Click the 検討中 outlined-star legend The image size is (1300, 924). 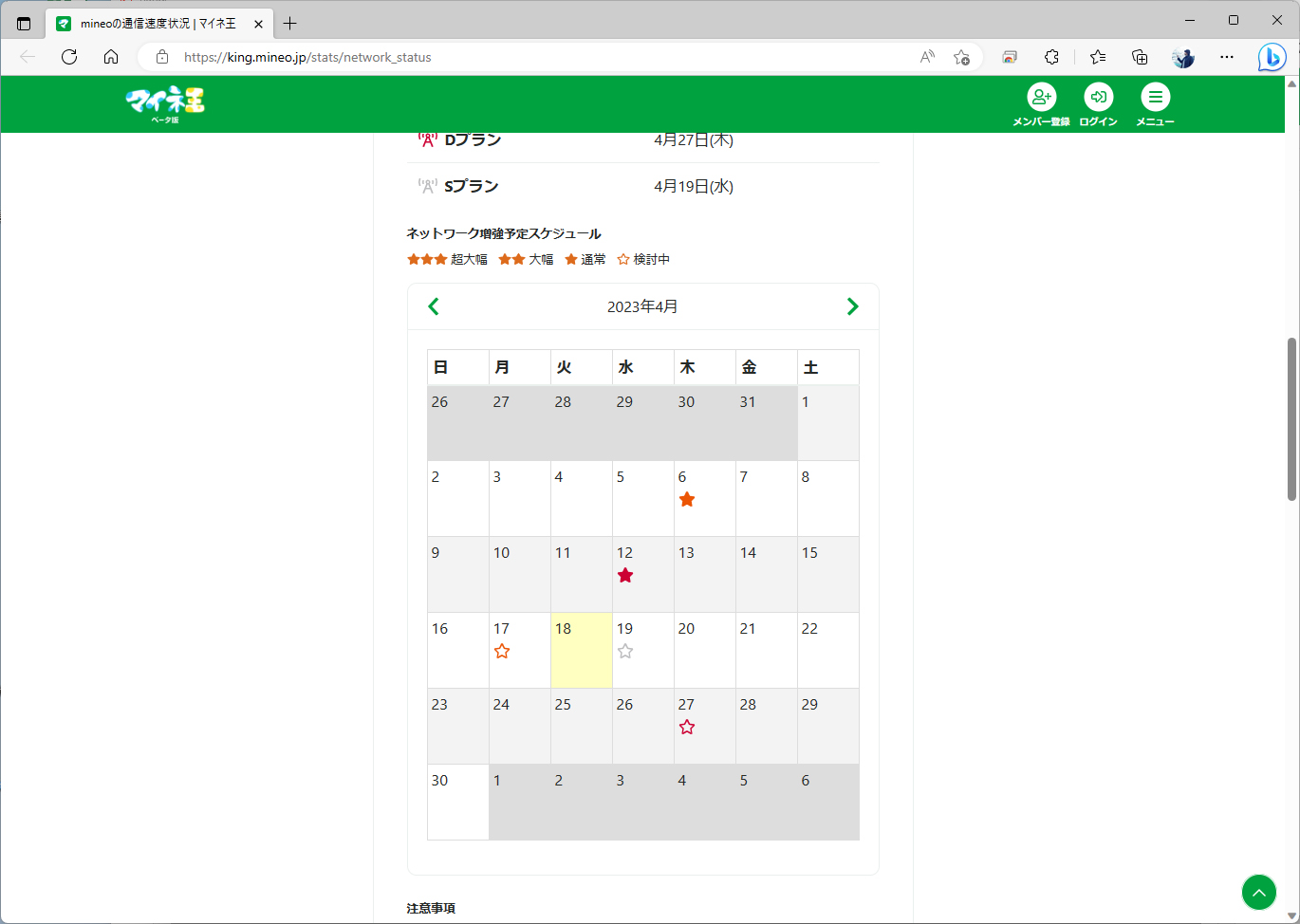tap(643, 259)
